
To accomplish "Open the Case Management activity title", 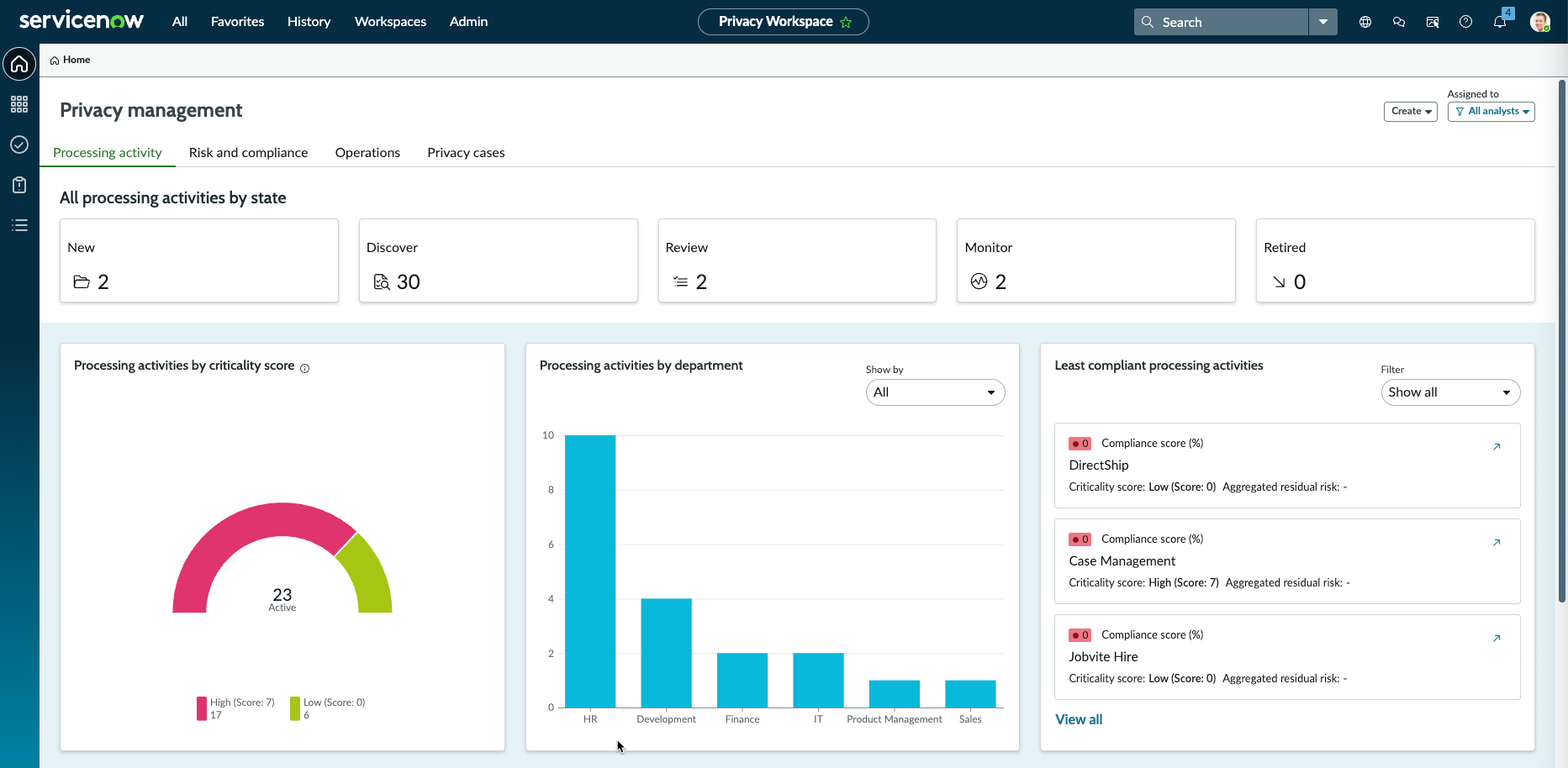I will coord(1122,561).
